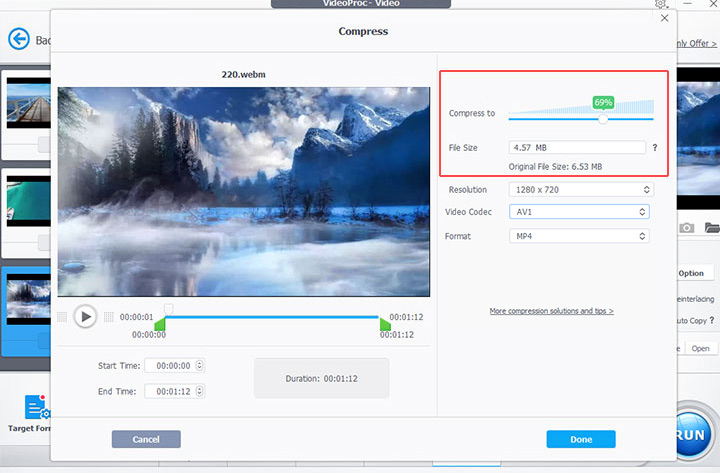Click the step-forward frame icon right of play

point(109,317)
